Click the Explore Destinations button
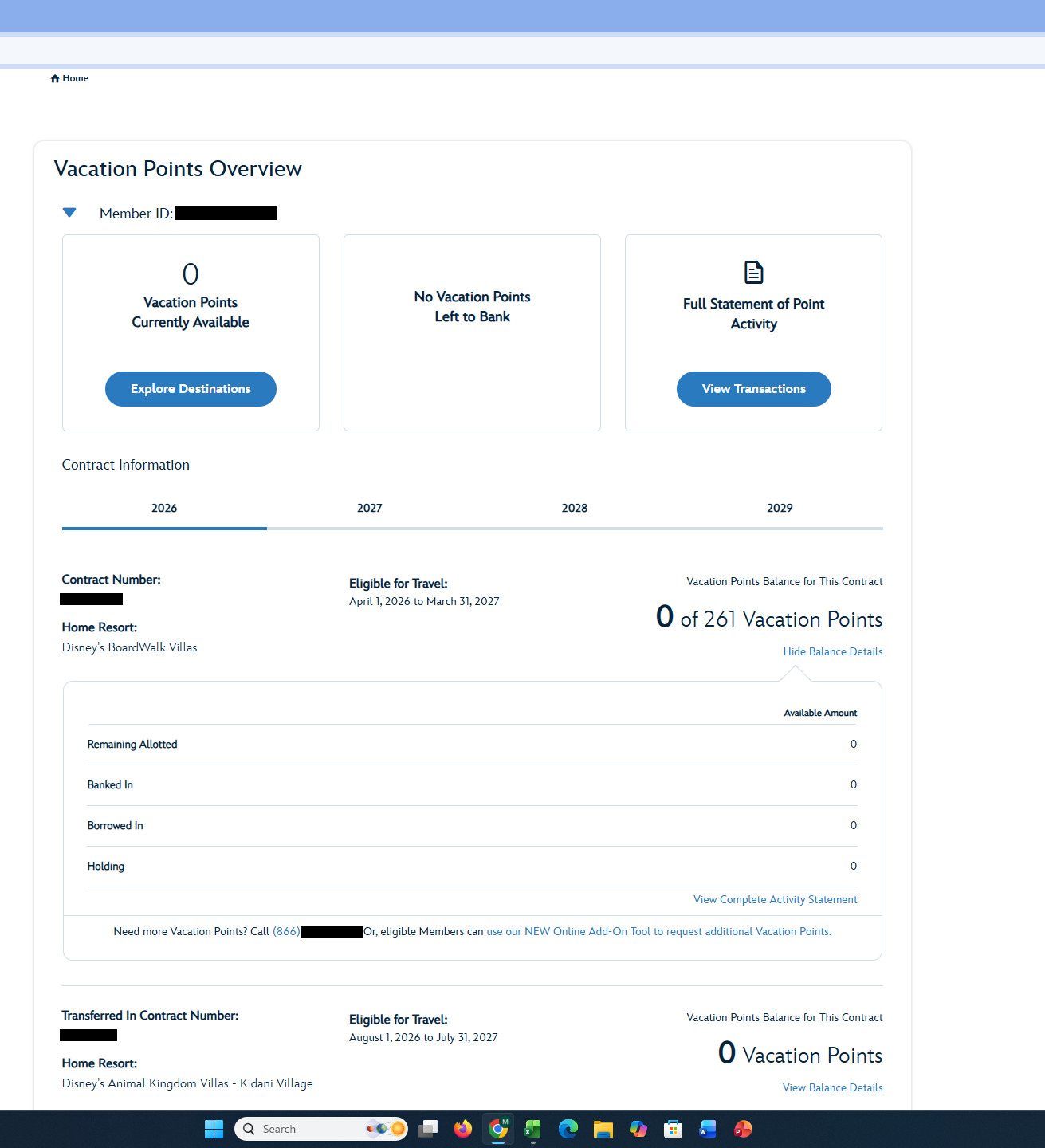The width and height of the screenshot is (1045, 1148). (191, 389)
